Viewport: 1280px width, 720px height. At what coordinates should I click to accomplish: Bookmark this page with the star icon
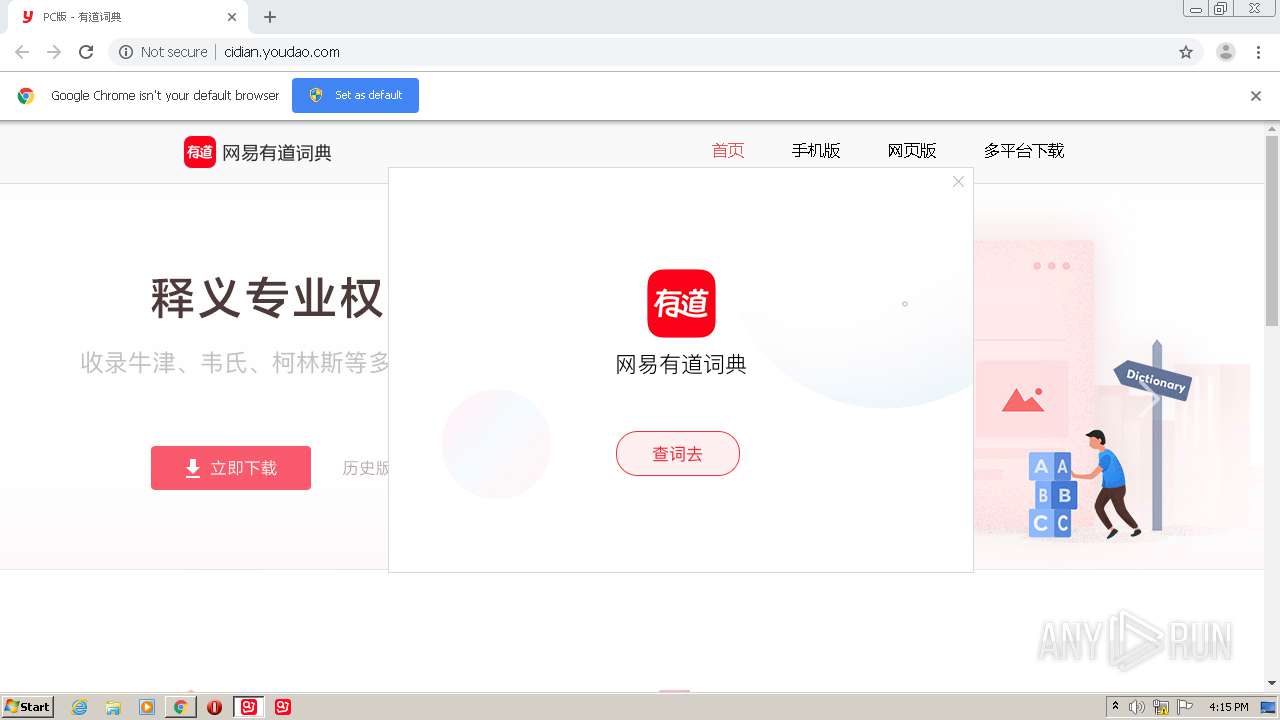tap(1186, 52)
